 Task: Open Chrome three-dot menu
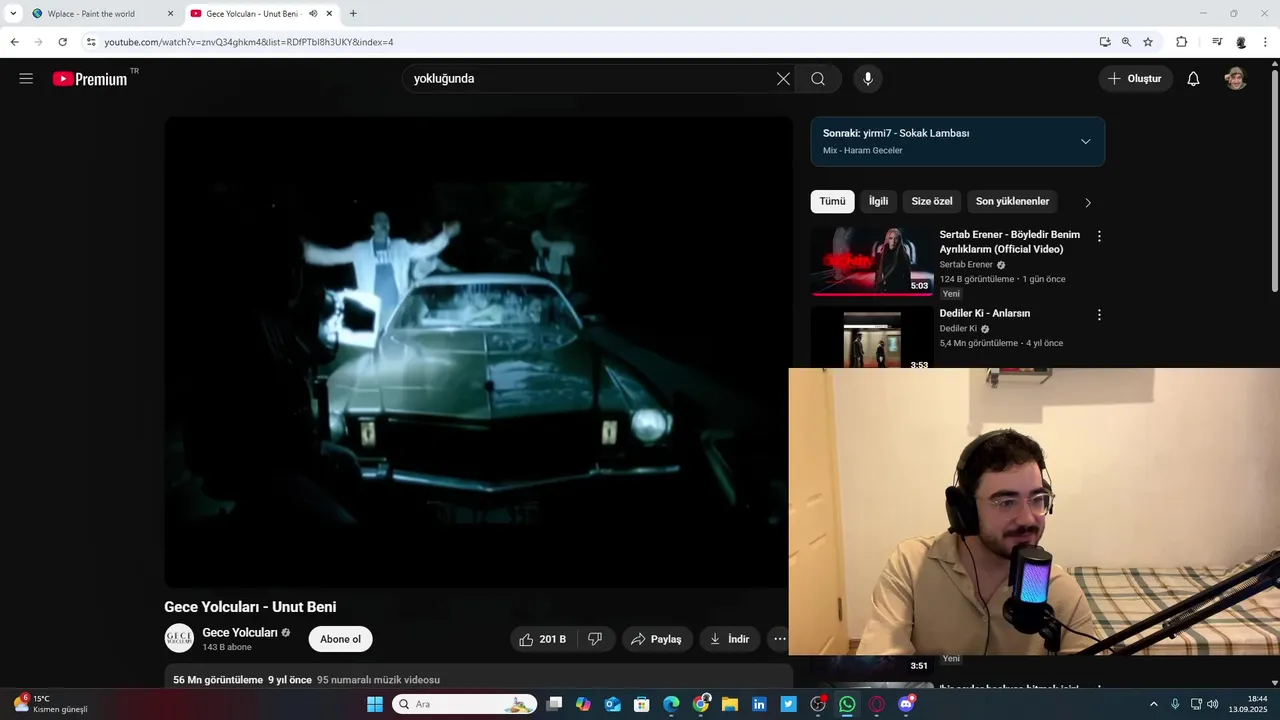click(x=1266, y=42)
